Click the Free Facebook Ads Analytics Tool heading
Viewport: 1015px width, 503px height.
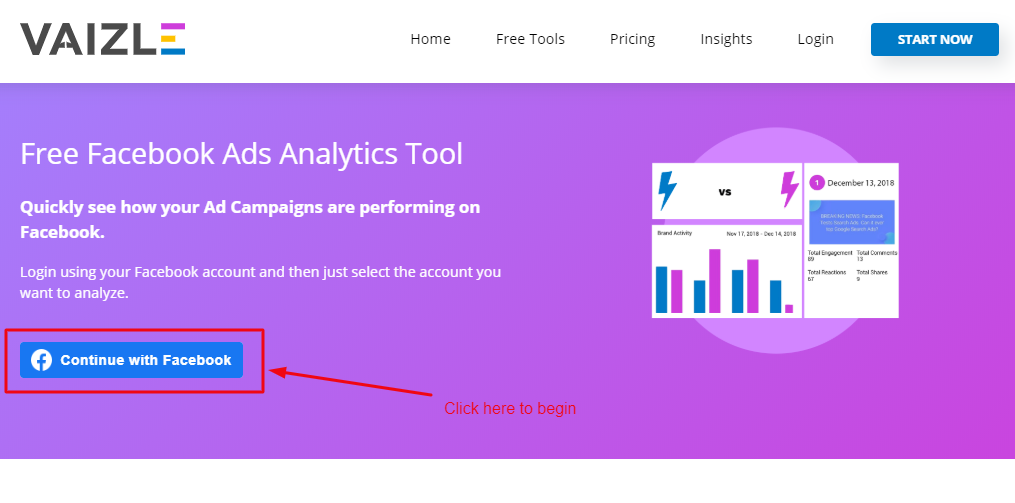[x=241, y=154]
